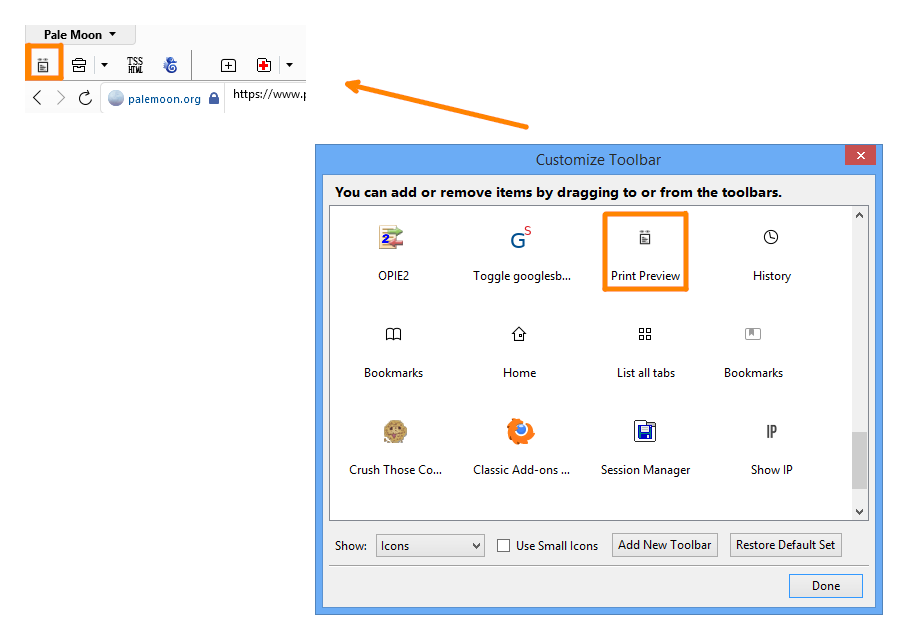Go back with the back arrow
This screenshot has width=908, height=640.
[x=38, y=98]
